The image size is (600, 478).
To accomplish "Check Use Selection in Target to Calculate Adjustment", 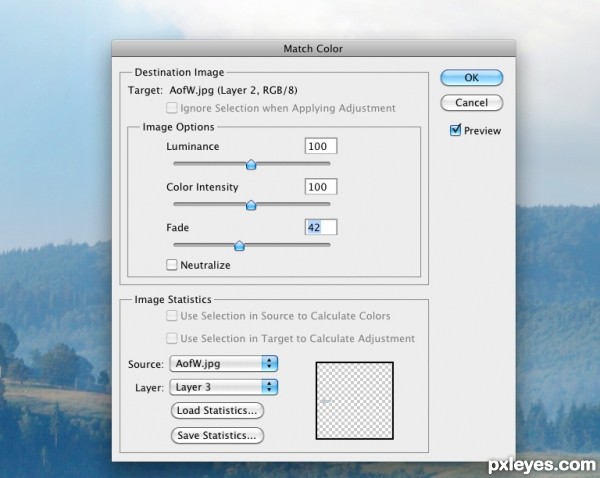I will [172, 338].
